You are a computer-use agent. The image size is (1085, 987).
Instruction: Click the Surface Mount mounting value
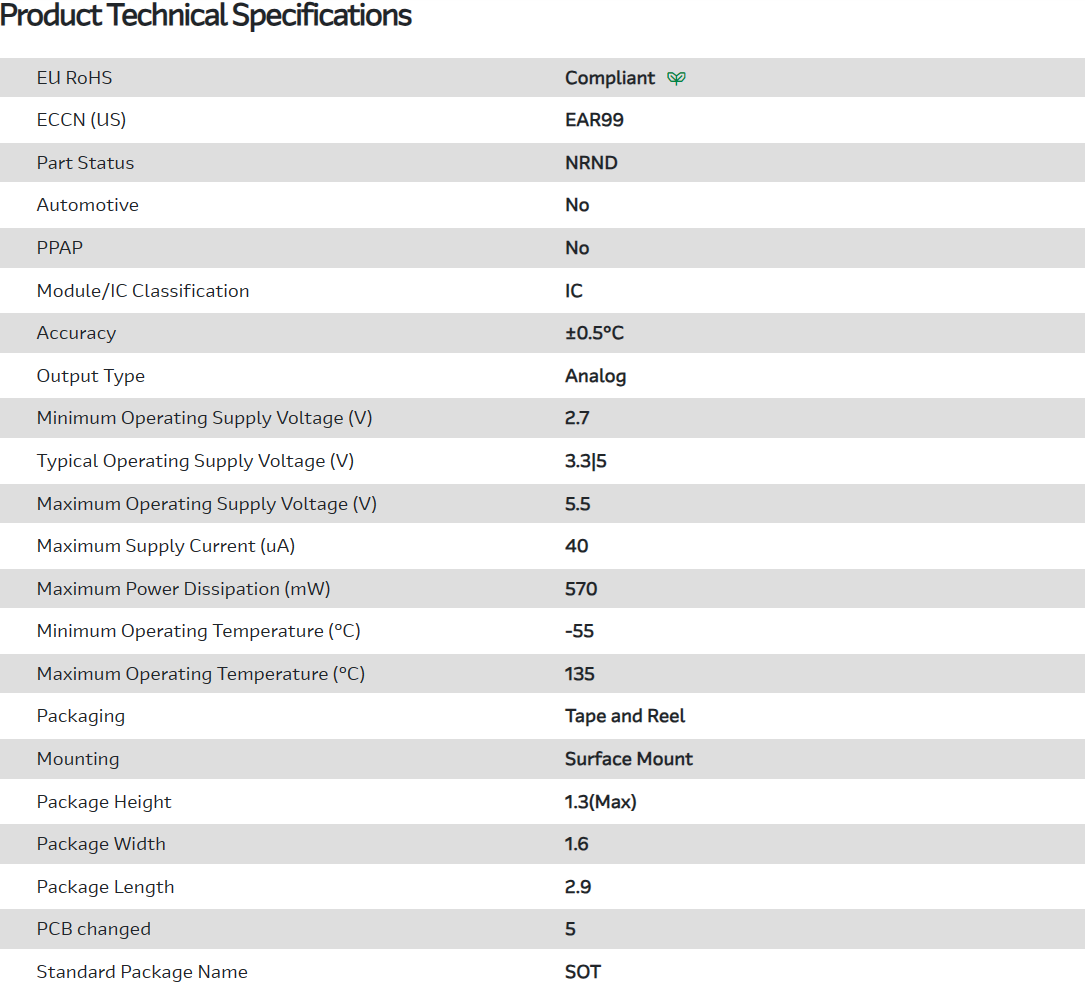click(x=629, y=759)
